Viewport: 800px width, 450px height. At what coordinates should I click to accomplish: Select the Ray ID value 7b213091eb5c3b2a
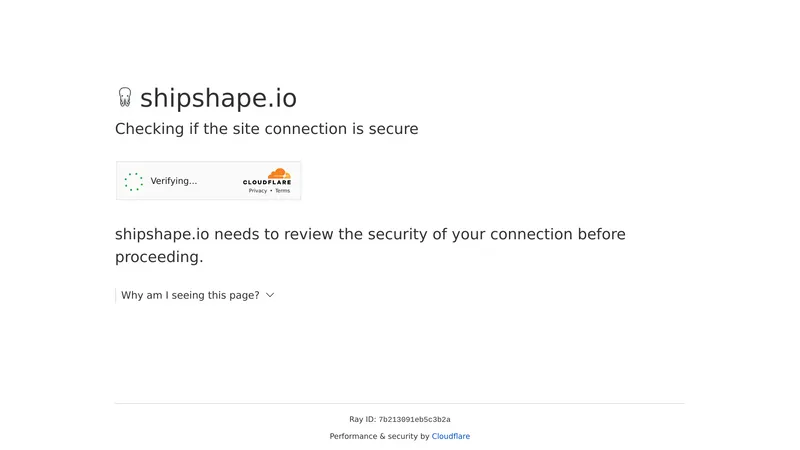[x=414, y=419]
